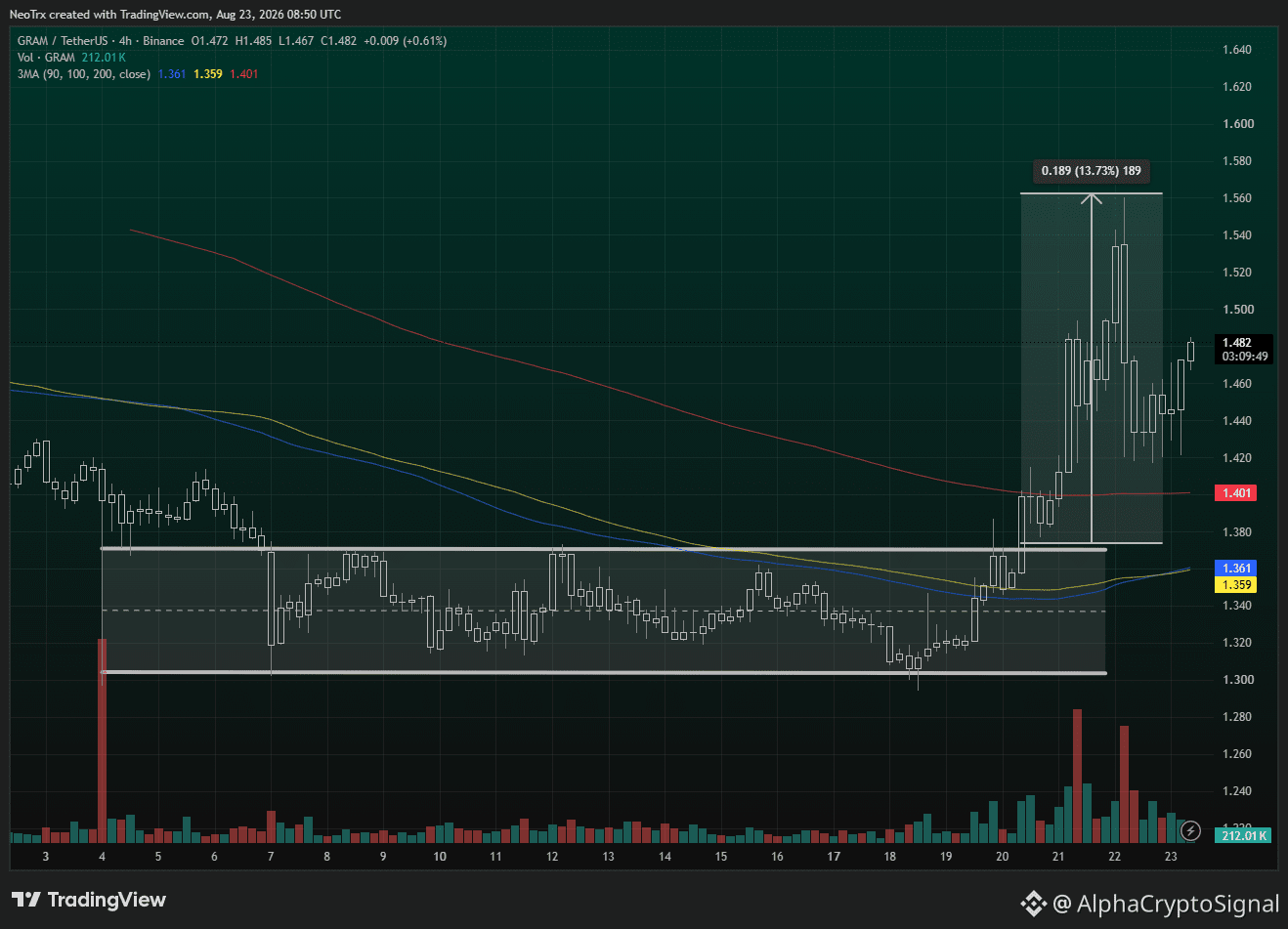
Task: Click the '03:09:49' candle countdown timer
Action: coord(1245,357)
